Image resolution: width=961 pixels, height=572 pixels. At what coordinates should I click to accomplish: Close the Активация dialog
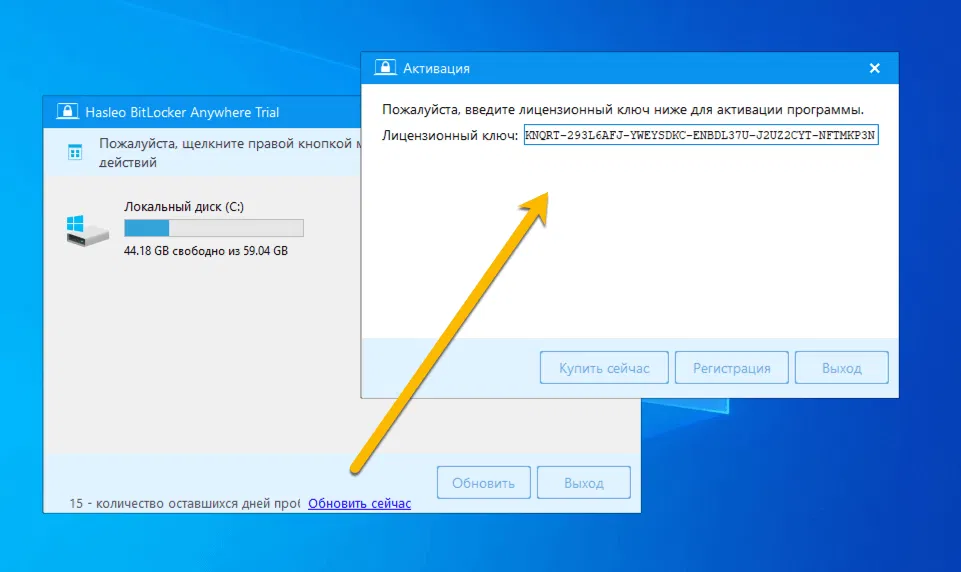875,68
